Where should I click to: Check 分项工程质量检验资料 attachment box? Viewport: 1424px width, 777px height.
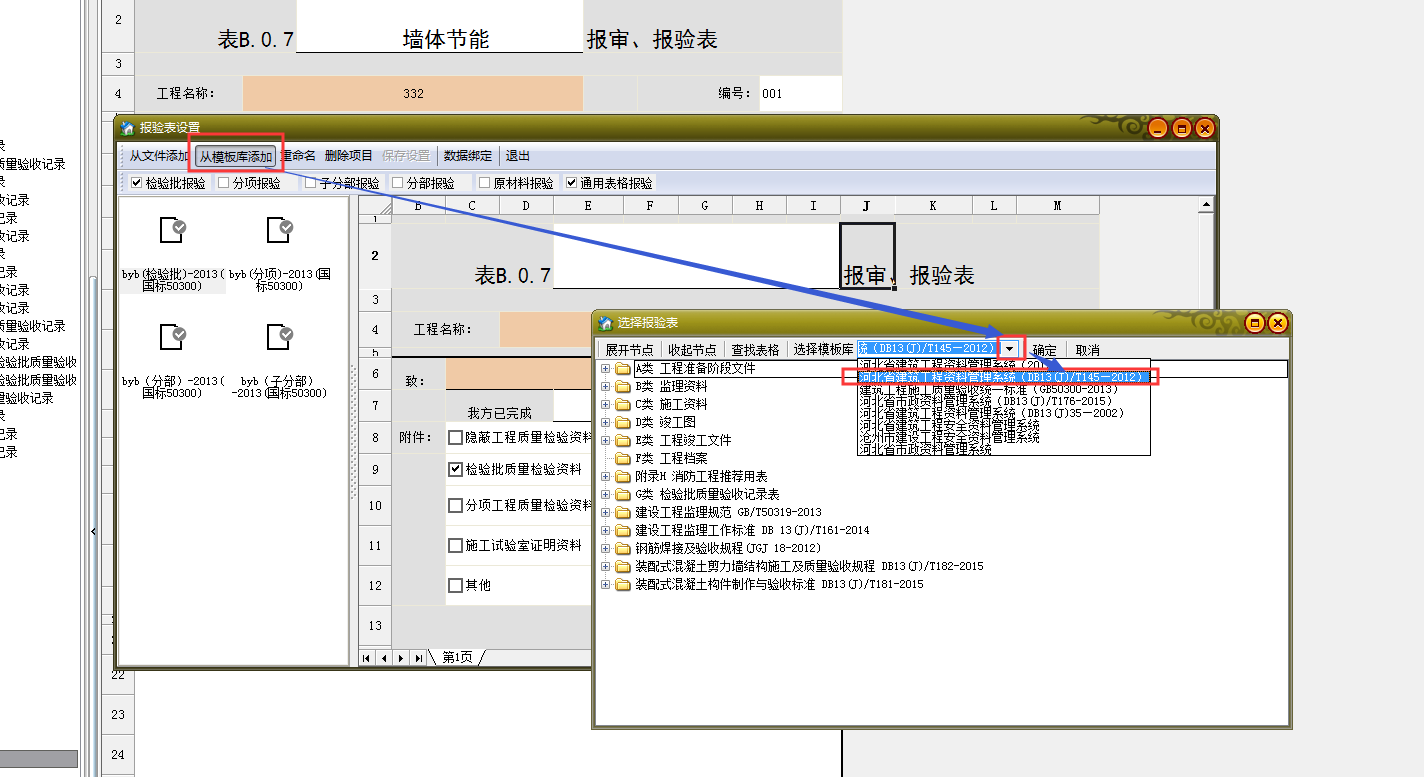456,506
